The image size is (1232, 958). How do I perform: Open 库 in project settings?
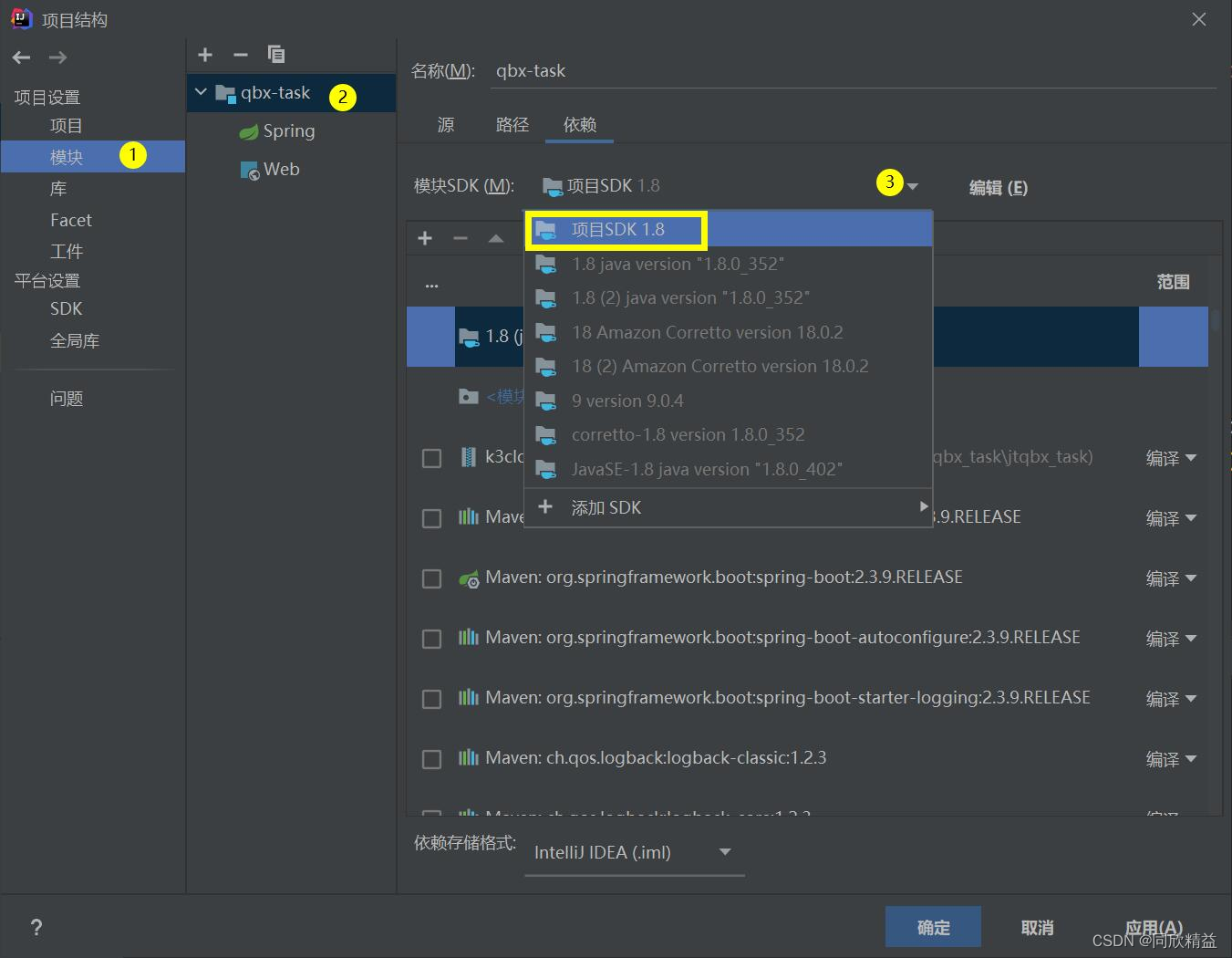pos(58,188)
